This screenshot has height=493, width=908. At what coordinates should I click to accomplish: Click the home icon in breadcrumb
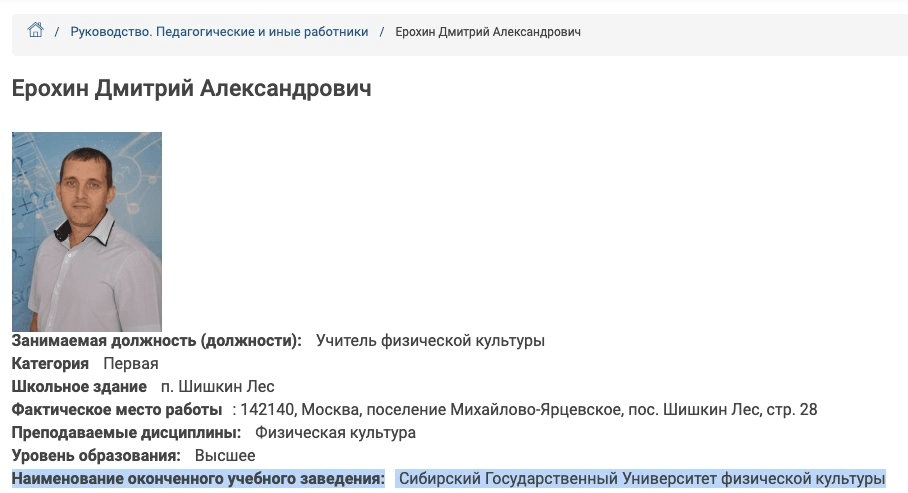[x=36, y=31]
